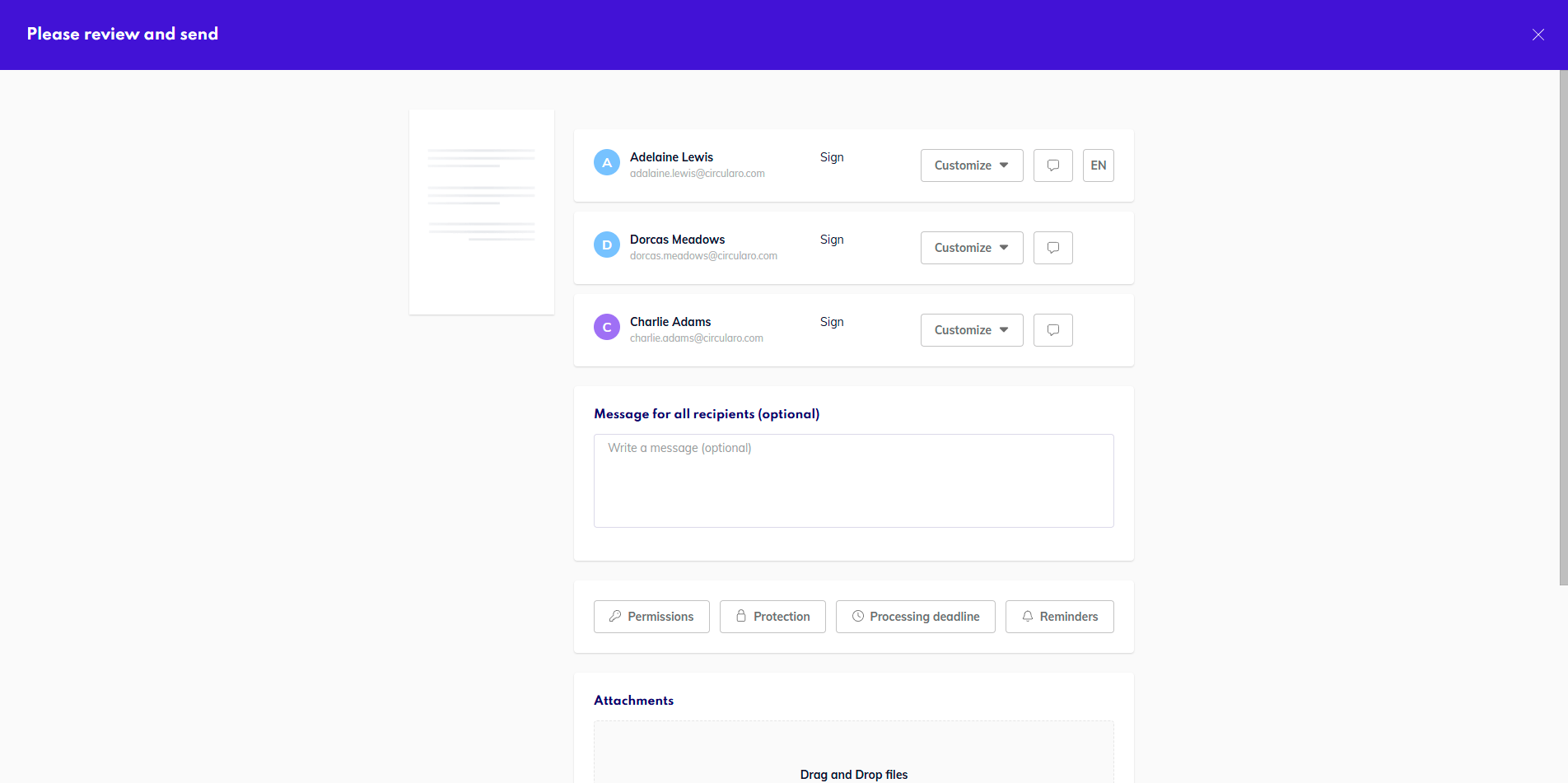Image resolution: width=1568 pixels, height=783 pixels.
Task: Expand Customize dropdown for Dorcas Meadows
Action: pos(971,248)
